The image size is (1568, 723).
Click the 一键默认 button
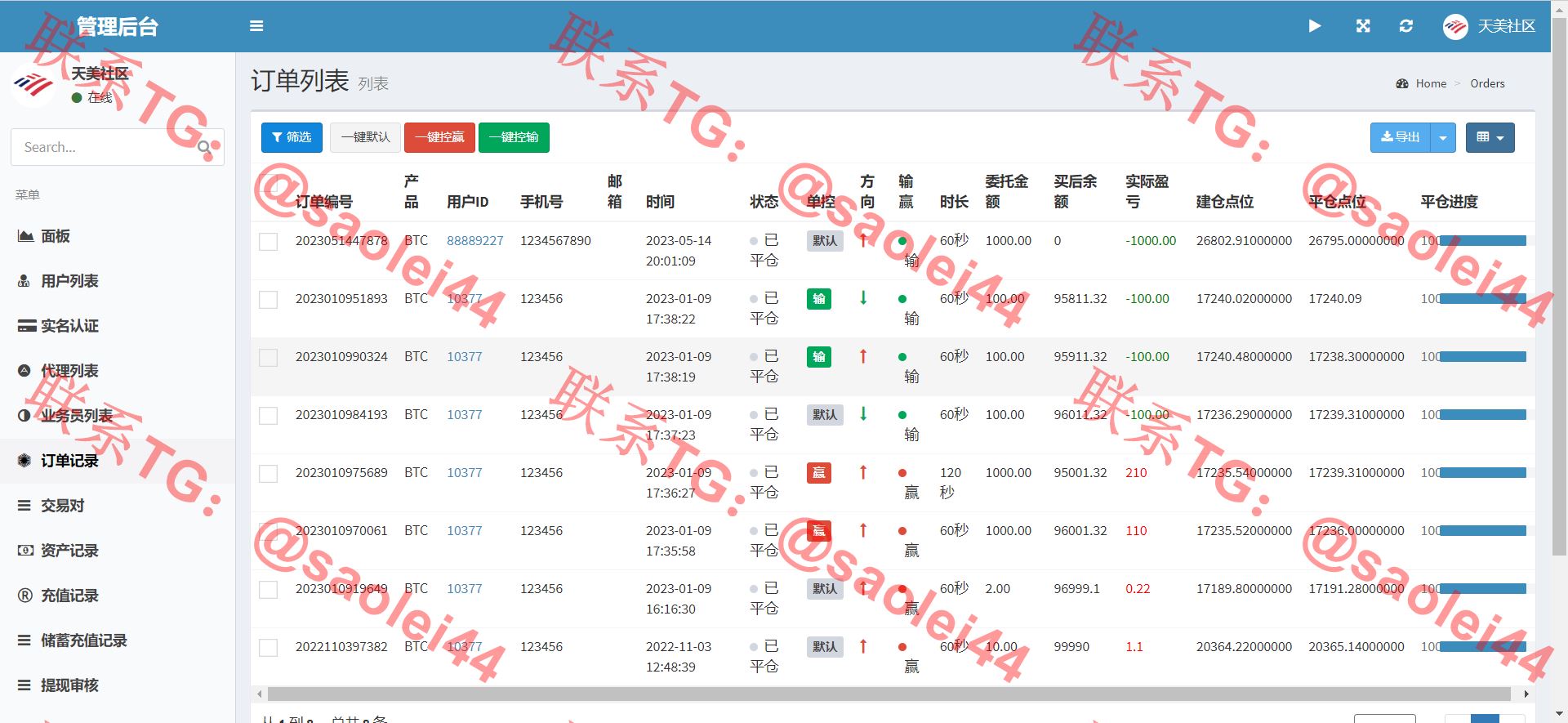tap(365, 137)
